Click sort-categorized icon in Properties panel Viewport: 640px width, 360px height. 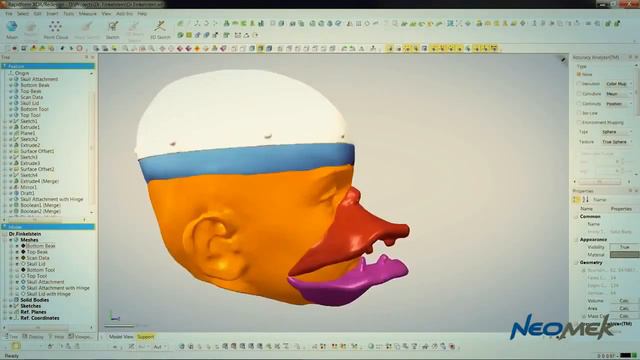(x=576, y=200)
